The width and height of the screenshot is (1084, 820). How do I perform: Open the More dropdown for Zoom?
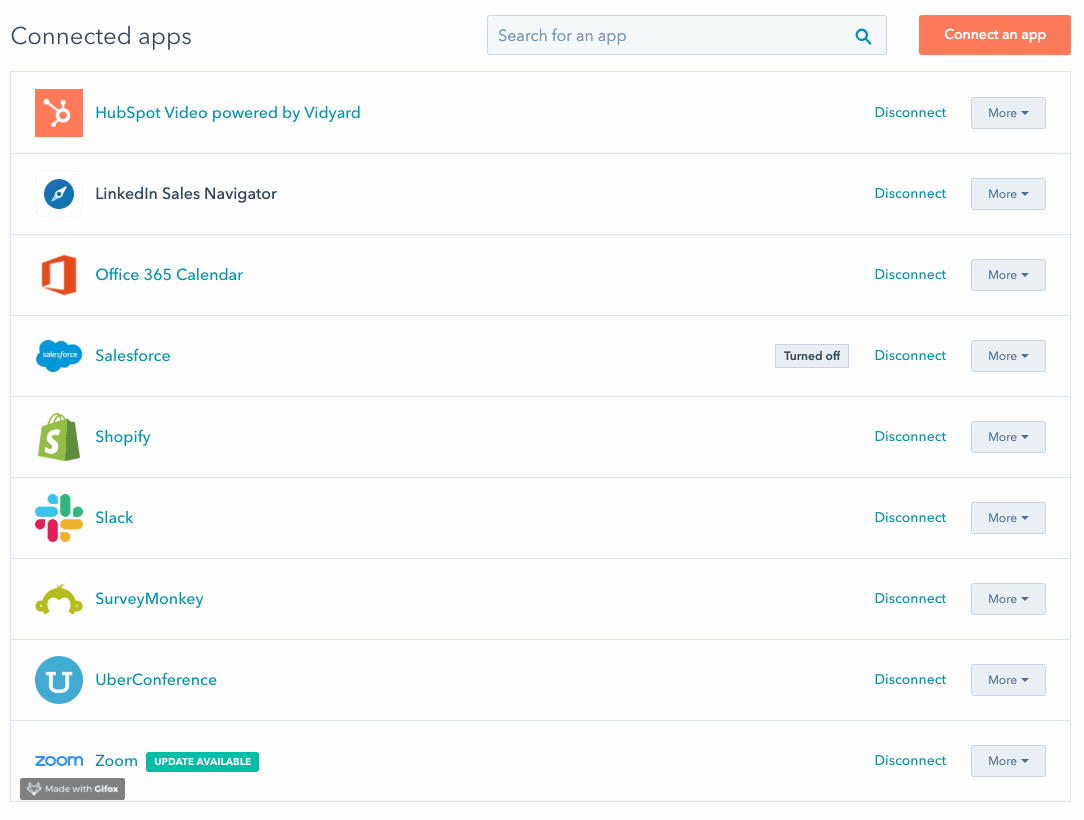tap(1008, 761)
